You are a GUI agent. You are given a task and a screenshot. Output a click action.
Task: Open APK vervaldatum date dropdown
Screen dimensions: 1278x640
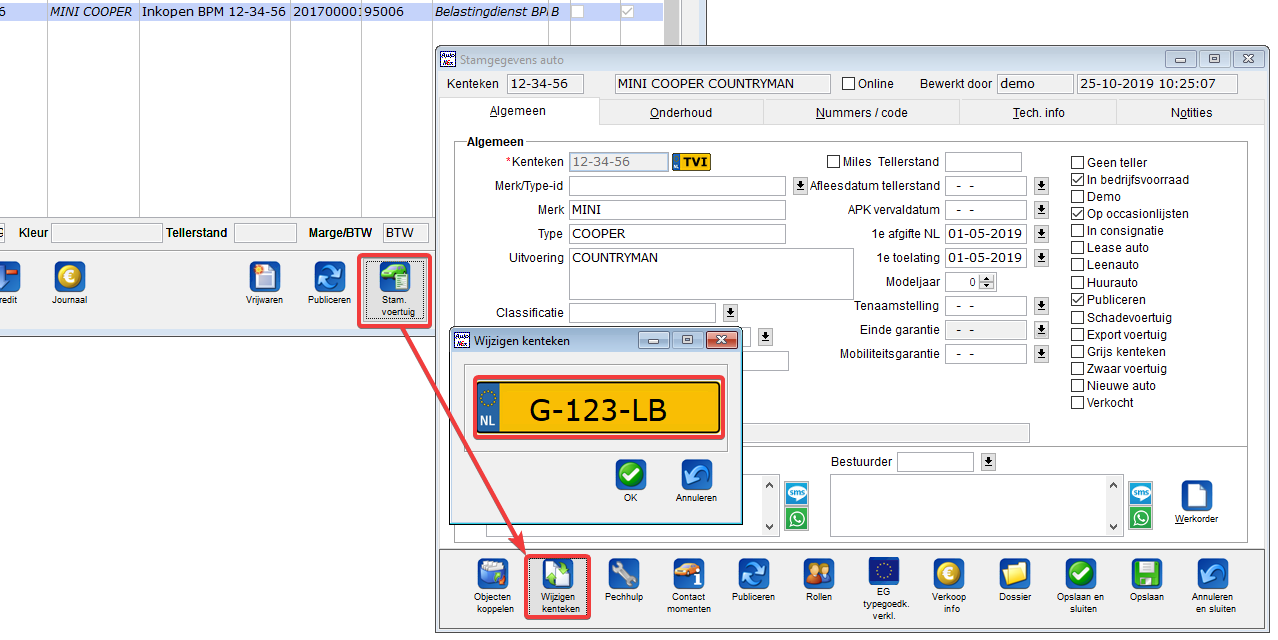1041,210
